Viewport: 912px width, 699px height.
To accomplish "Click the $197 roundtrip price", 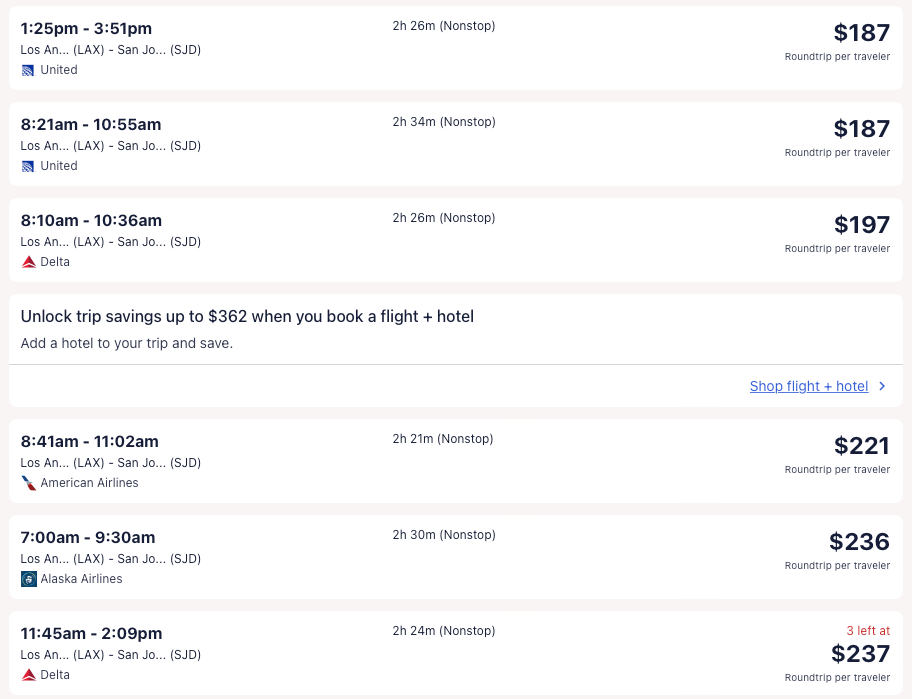I will [x=861, y=225].
